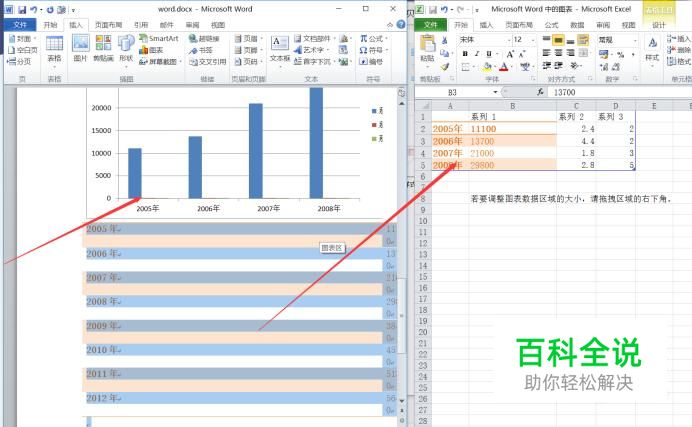
Task: Toggle Bold formatting in Excel
Action: point(465,53)
